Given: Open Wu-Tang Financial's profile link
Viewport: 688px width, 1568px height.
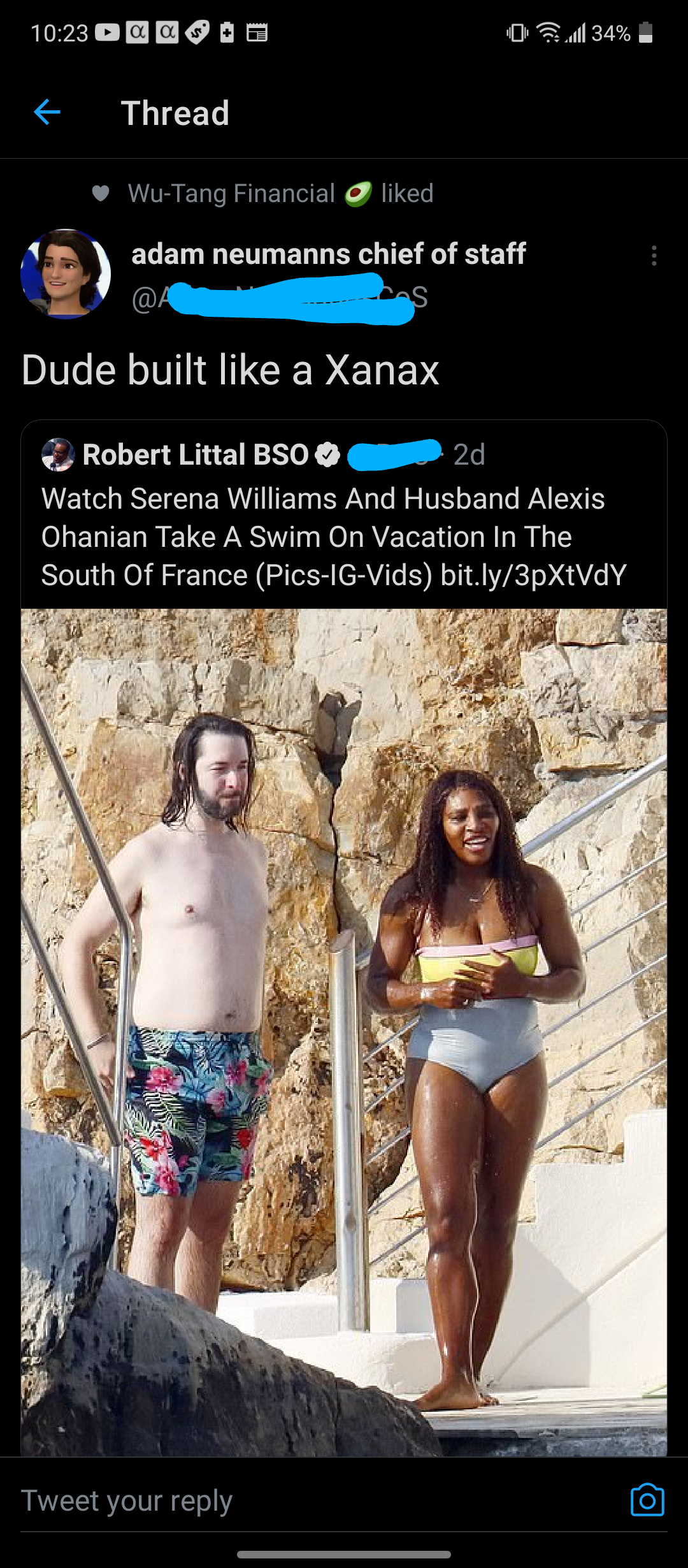Looking at the screenshot, I should pyautogui.click(x=231, y=193).
